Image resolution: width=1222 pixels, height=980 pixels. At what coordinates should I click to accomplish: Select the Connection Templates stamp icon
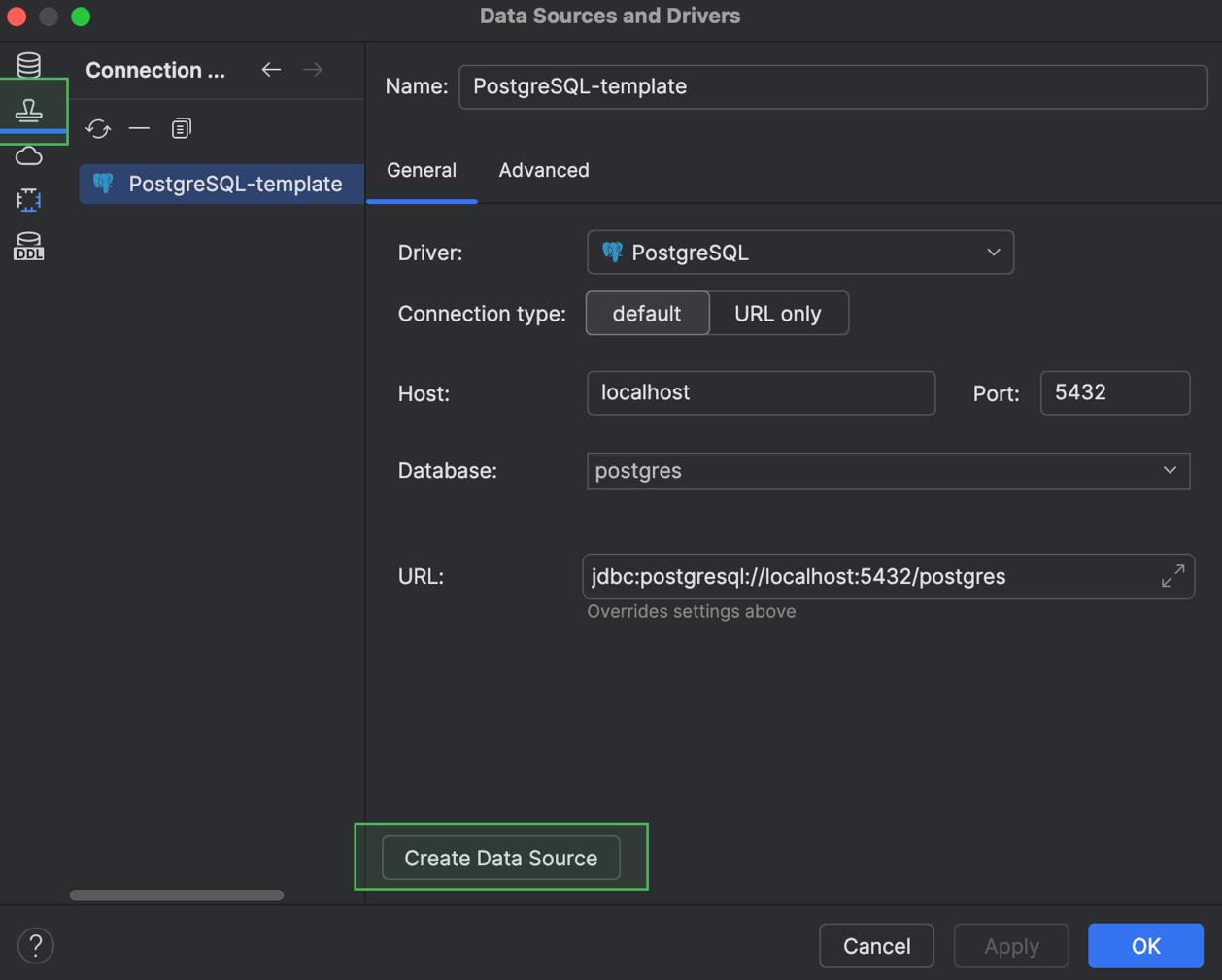pos(29,110)
